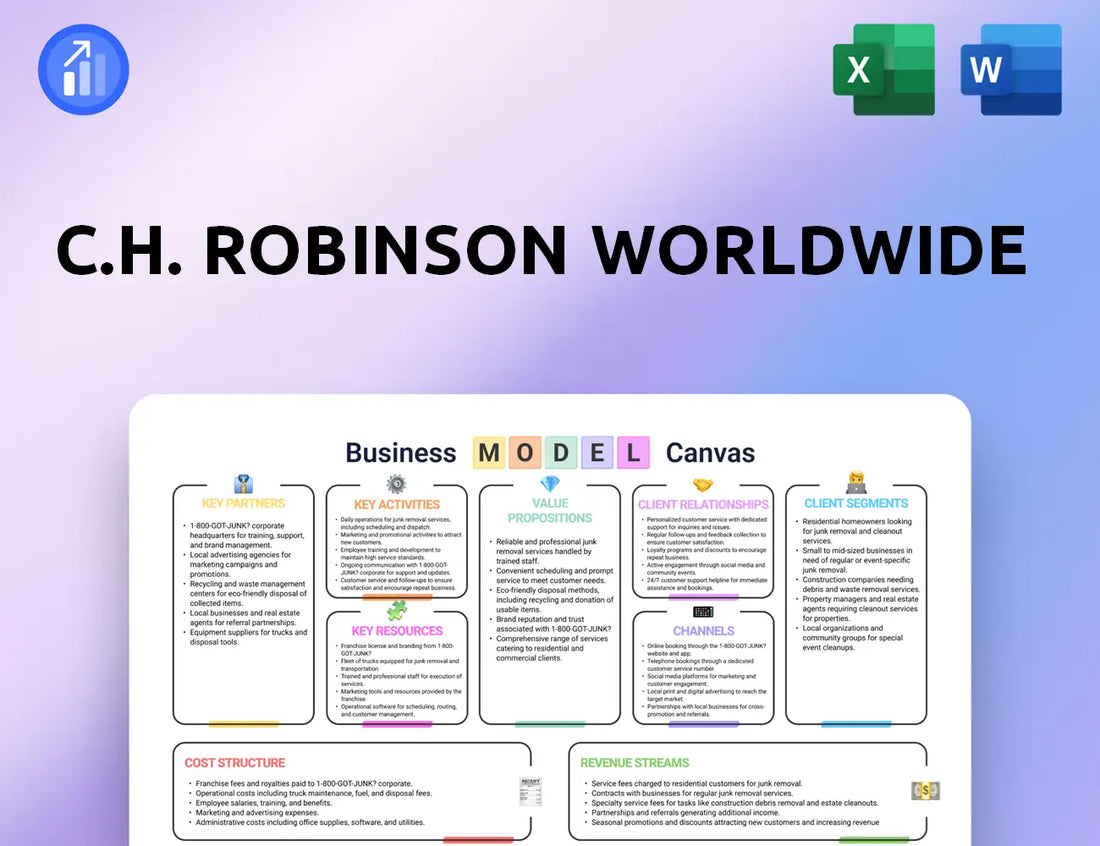Image resolution: width=1100 pixels, height=846 pixels.
Task: Click the blue bar-chart arrow logo
Action: pos(83,69)
